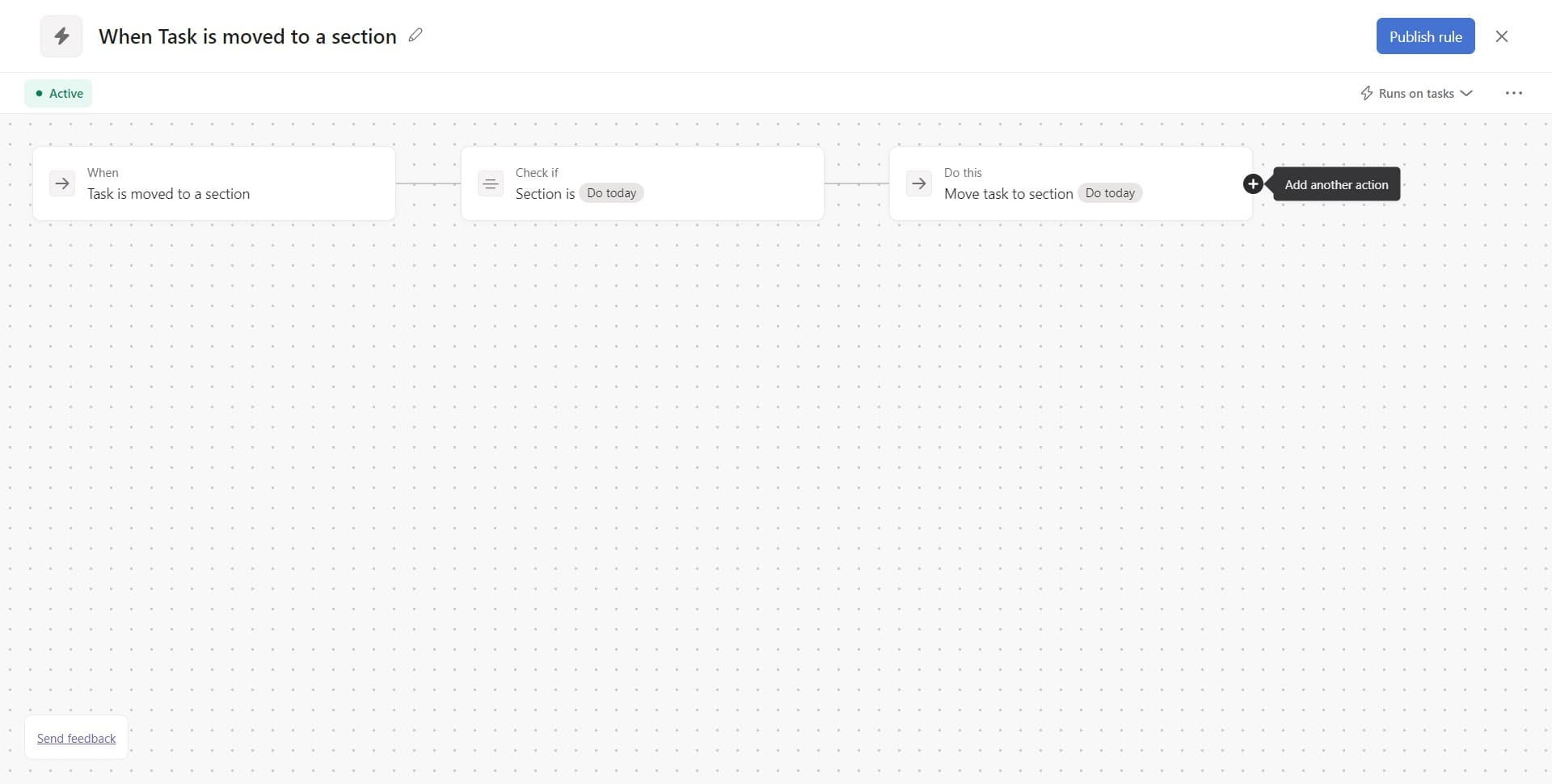Expand the Section is condition selector
Viewport: 1552px width, 784px height.
[545, 194]
